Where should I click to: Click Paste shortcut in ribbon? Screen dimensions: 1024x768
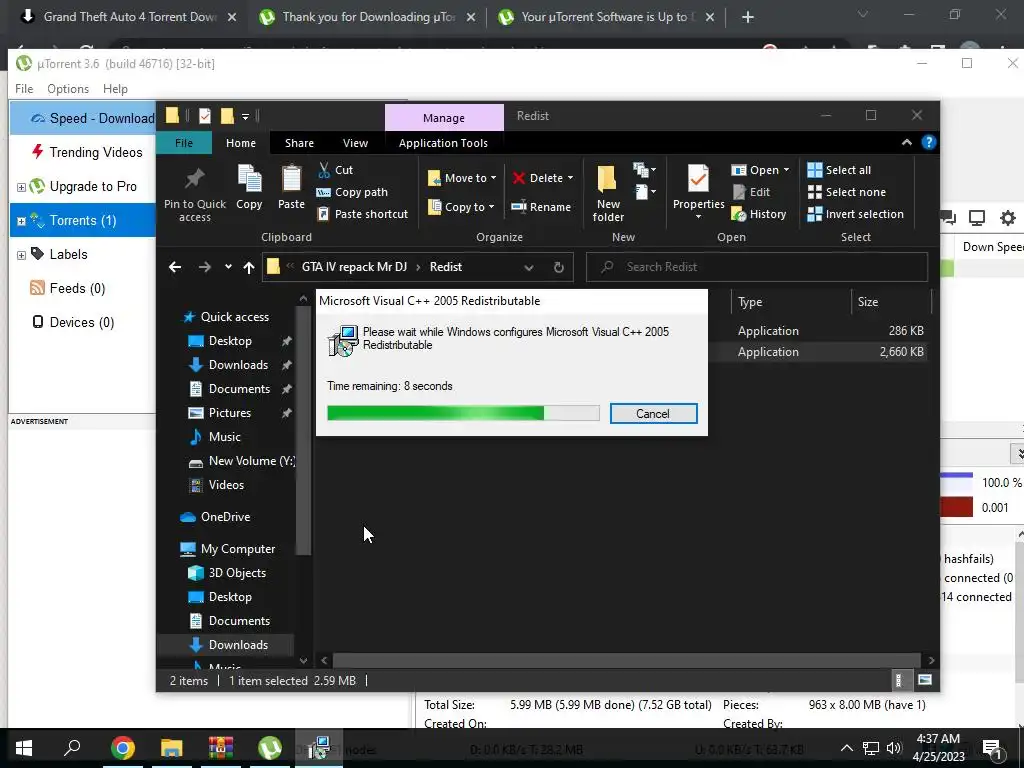(x=362, y=214)
